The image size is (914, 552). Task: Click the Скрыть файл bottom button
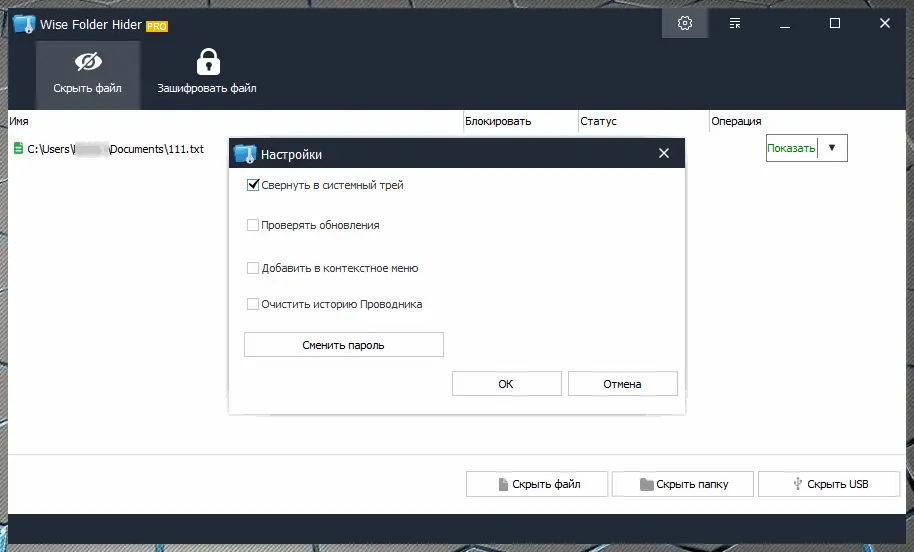(x=537, y=484)
